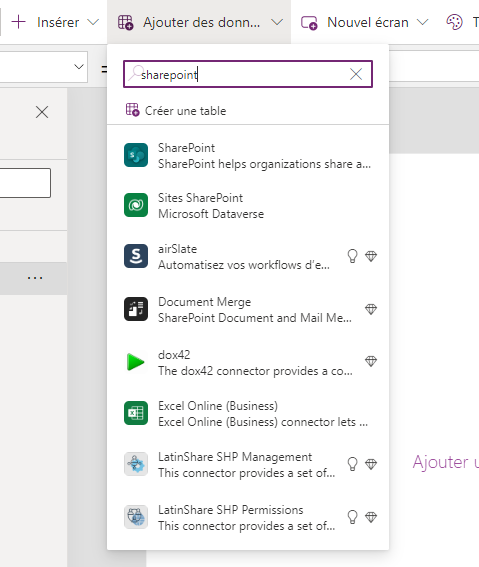Image resolution: width=479 pixels, height=567 pixels.
Task: Open the Insérer menu label
Action: click(58, 22)
